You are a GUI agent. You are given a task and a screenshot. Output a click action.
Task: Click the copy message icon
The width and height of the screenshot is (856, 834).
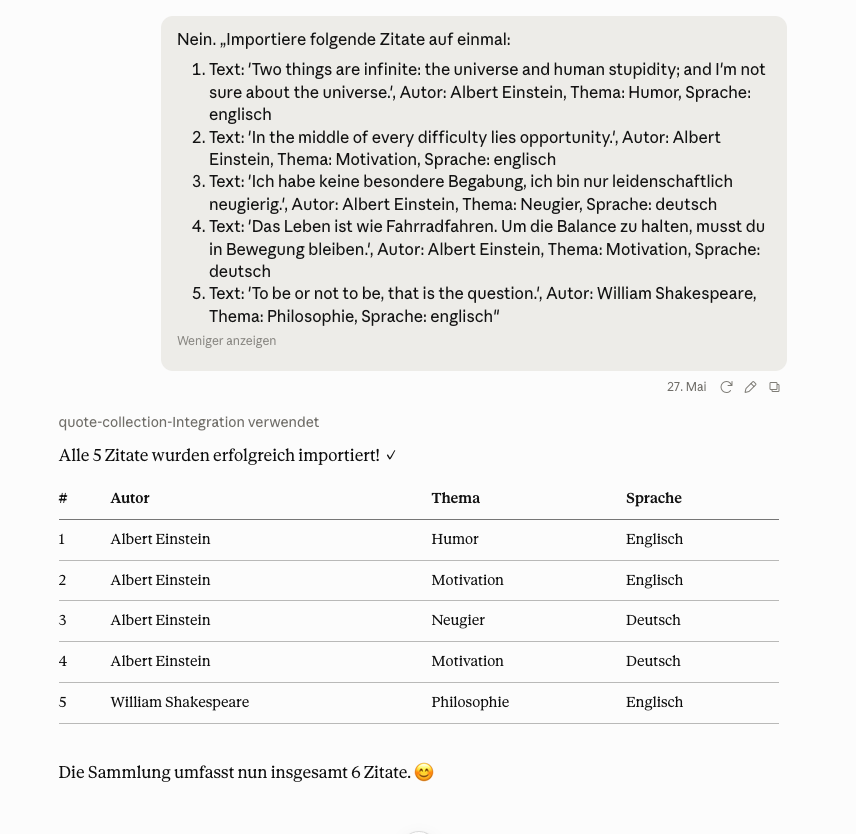[x=775, y=387]
